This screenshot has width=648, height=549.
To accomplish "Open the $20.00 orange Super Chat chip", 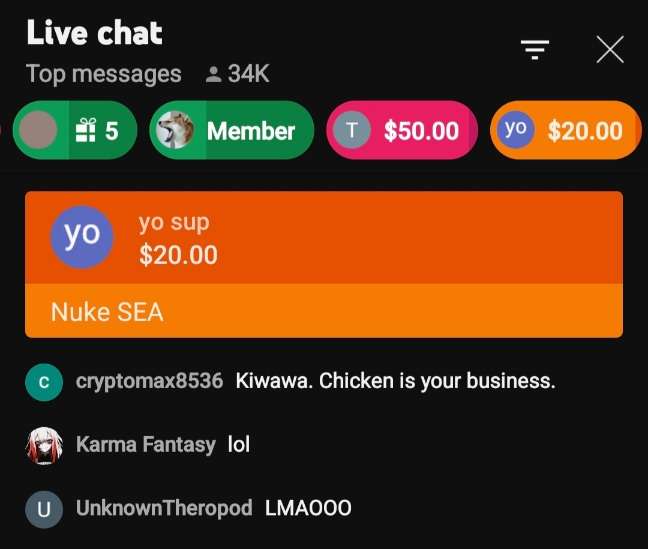I will pos(565,130).
